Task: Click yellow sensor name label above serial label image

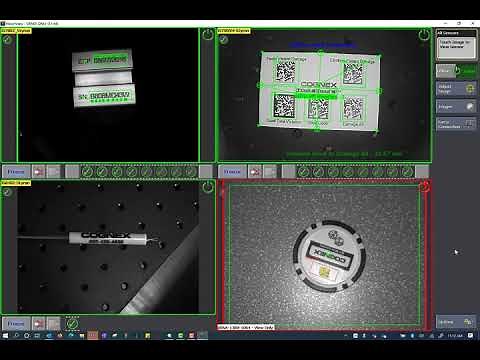Action: coord(16,31)
